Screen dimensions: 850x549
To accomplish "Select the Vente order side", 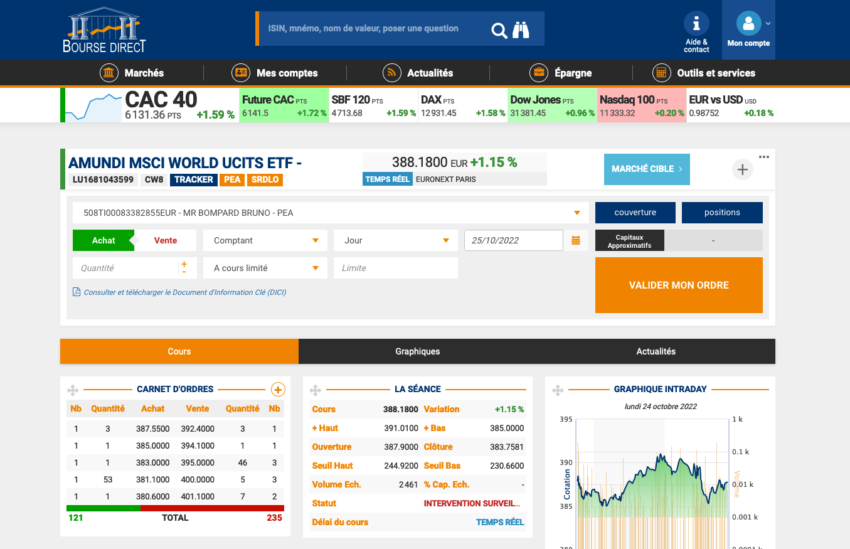I will pyautogui.click(x=165, y=241).
